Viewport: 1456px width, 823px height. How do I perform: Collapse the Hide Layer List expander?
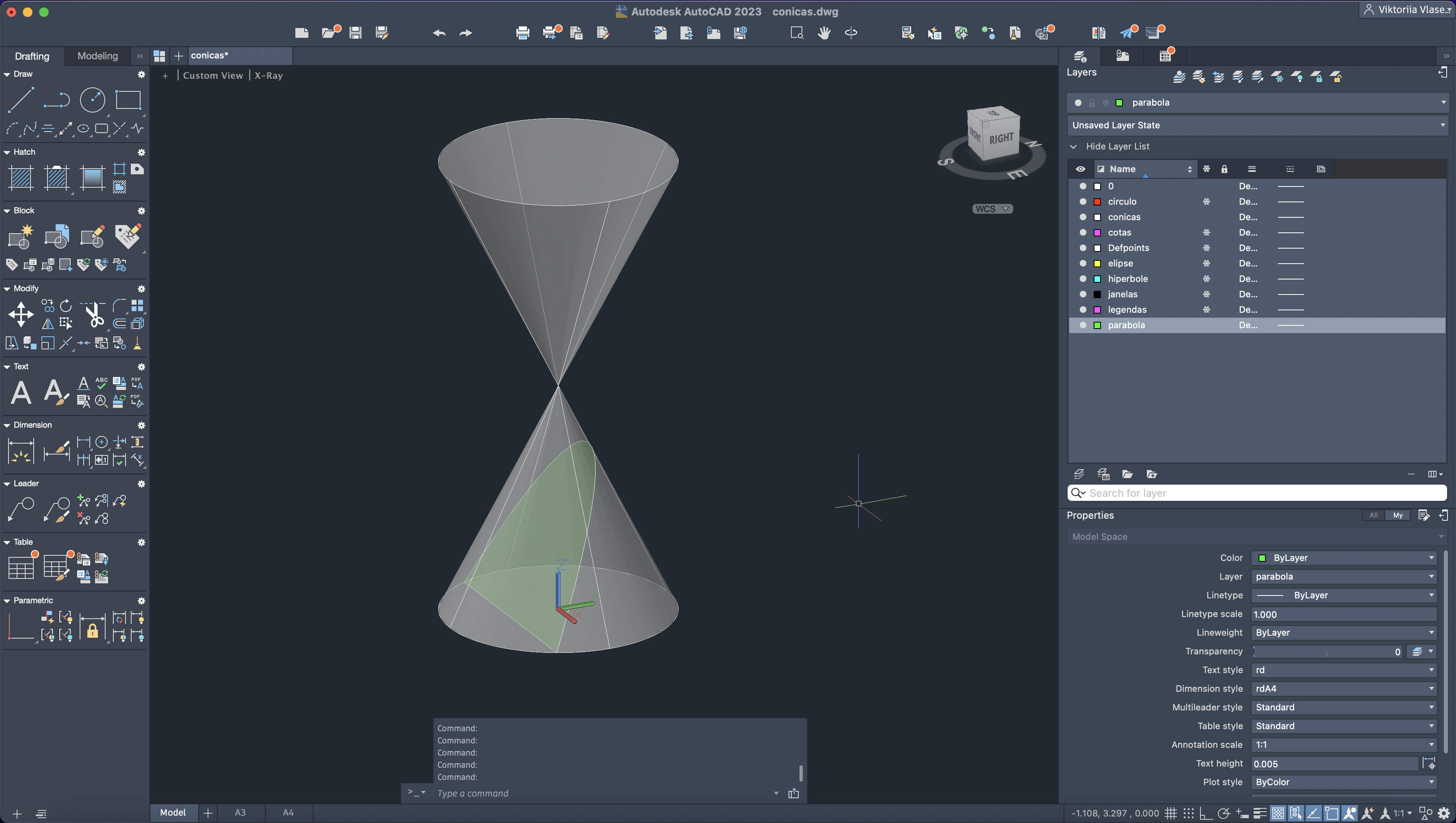(x=1073, y=146)
